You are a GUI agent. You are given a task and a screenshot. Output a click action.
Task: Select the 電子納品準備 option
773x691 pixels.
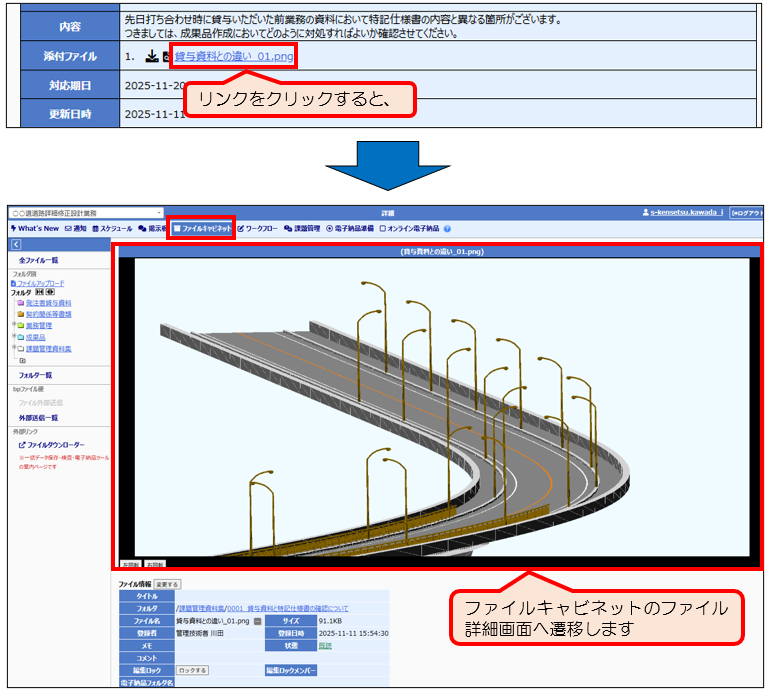350,228
